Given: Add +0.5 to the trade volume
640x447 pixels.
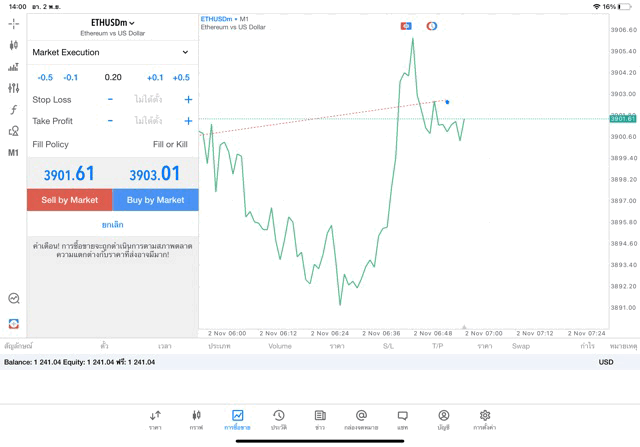Looking at the screenshot, I should (181, 77).
